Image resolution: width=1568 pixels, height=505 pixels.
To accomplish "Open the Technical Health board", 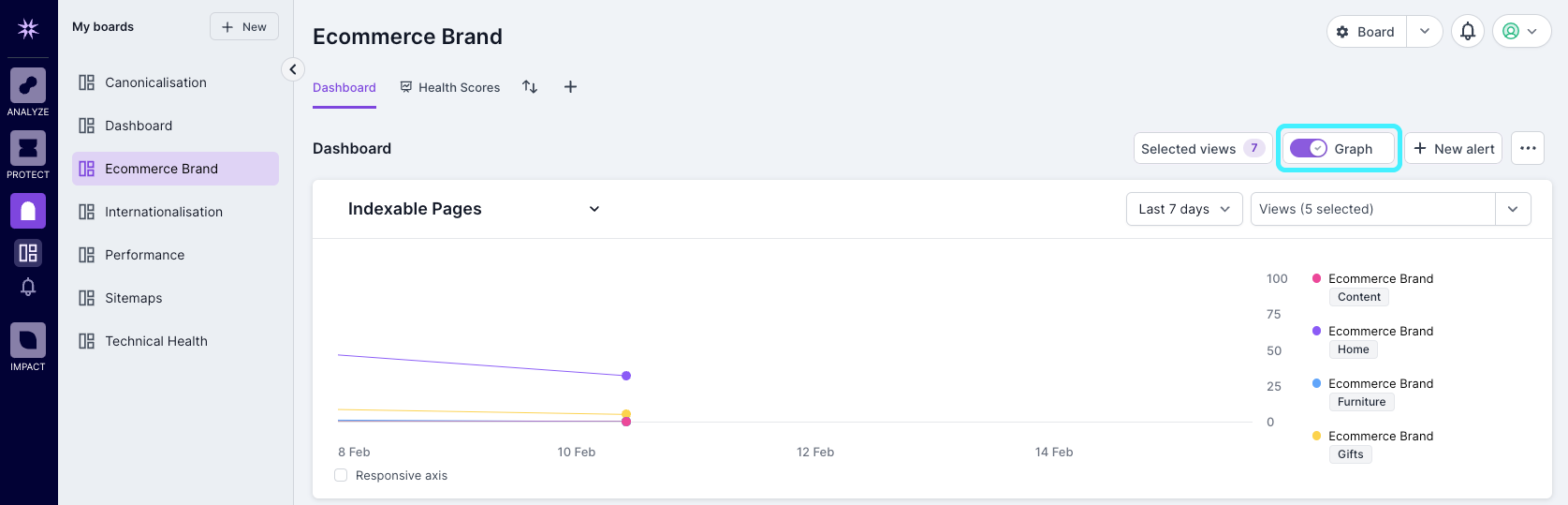I will (175, 341).
